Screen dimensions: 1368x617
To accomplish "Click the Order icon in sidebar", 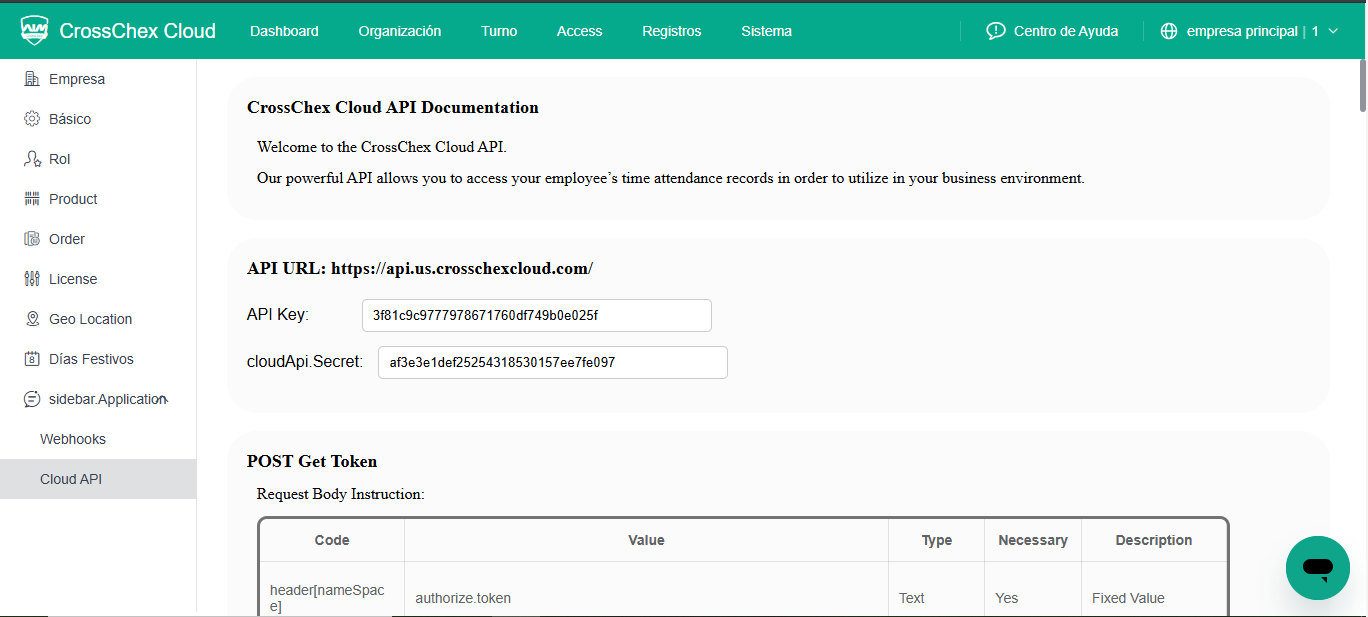I will tap(32, 239).
